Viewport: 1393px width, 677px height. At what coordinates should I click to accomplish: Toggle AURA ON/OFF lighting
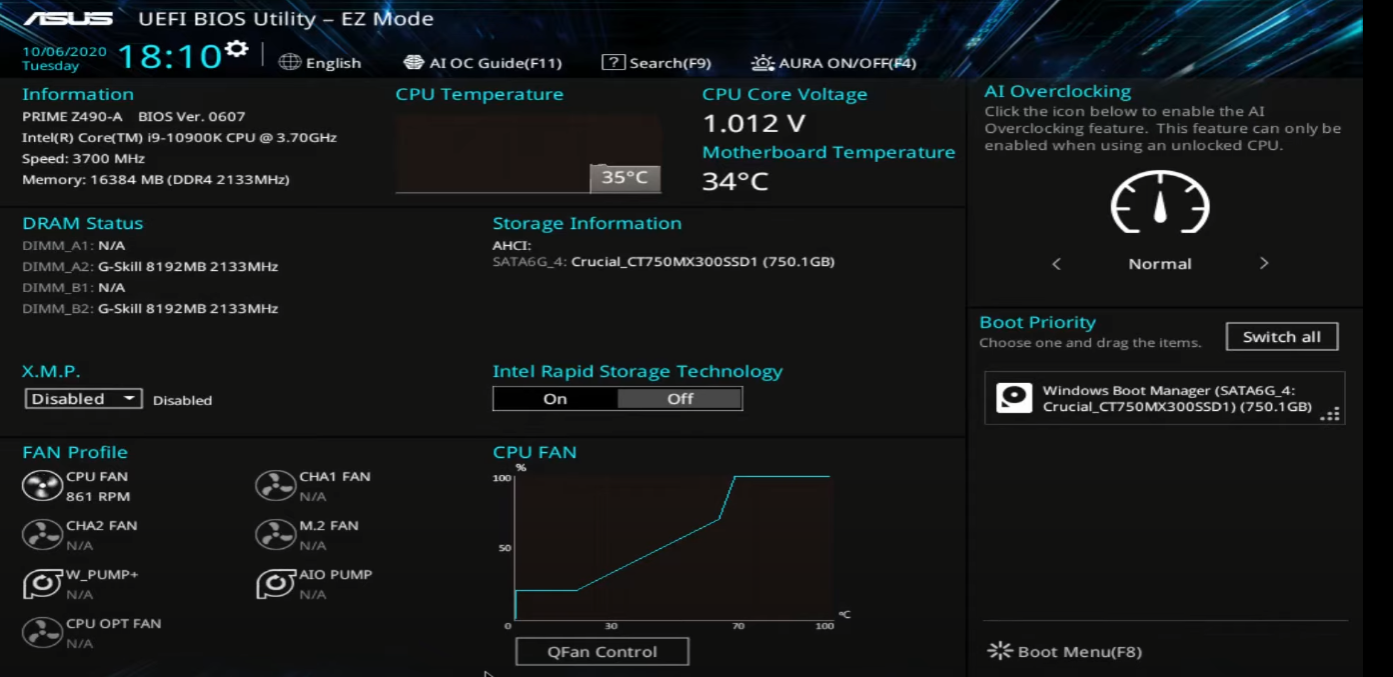(833, 63)
